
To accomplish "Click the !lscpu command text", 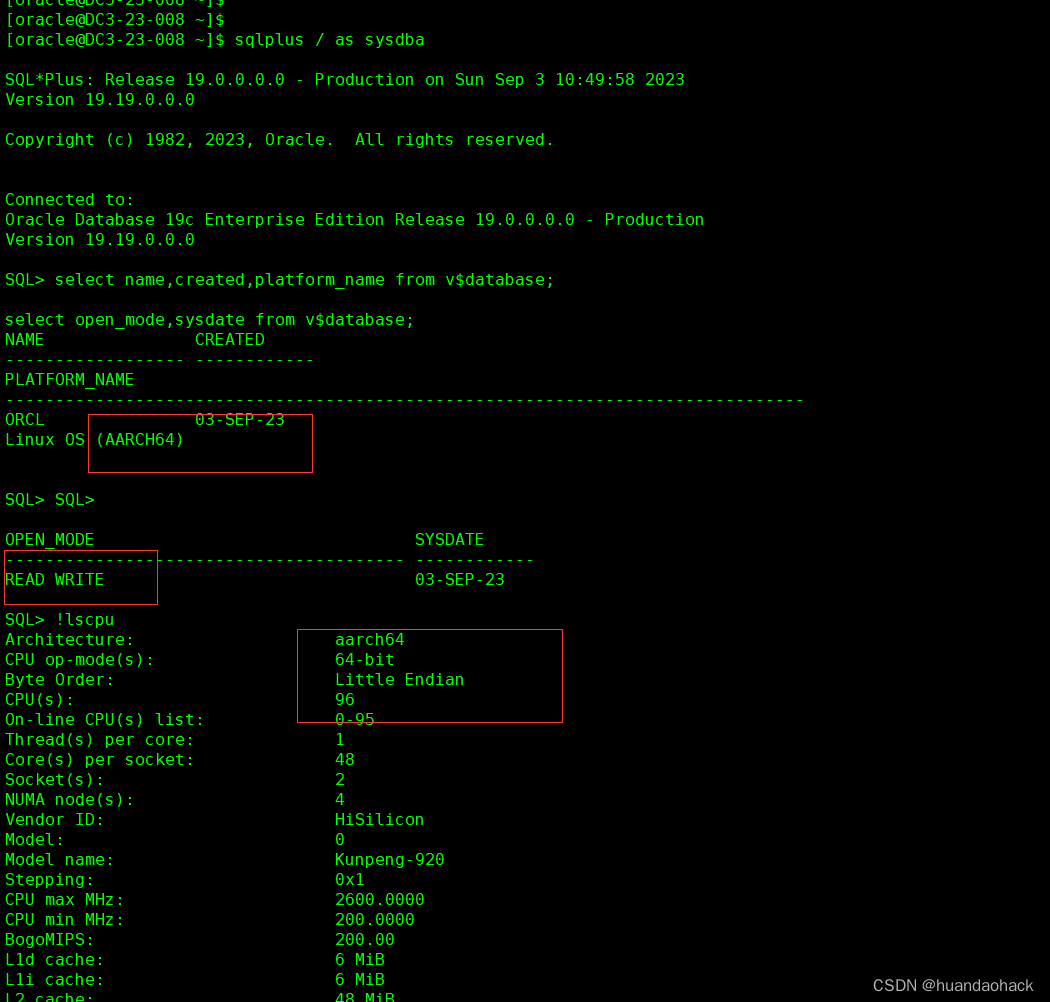I will 85,619.
